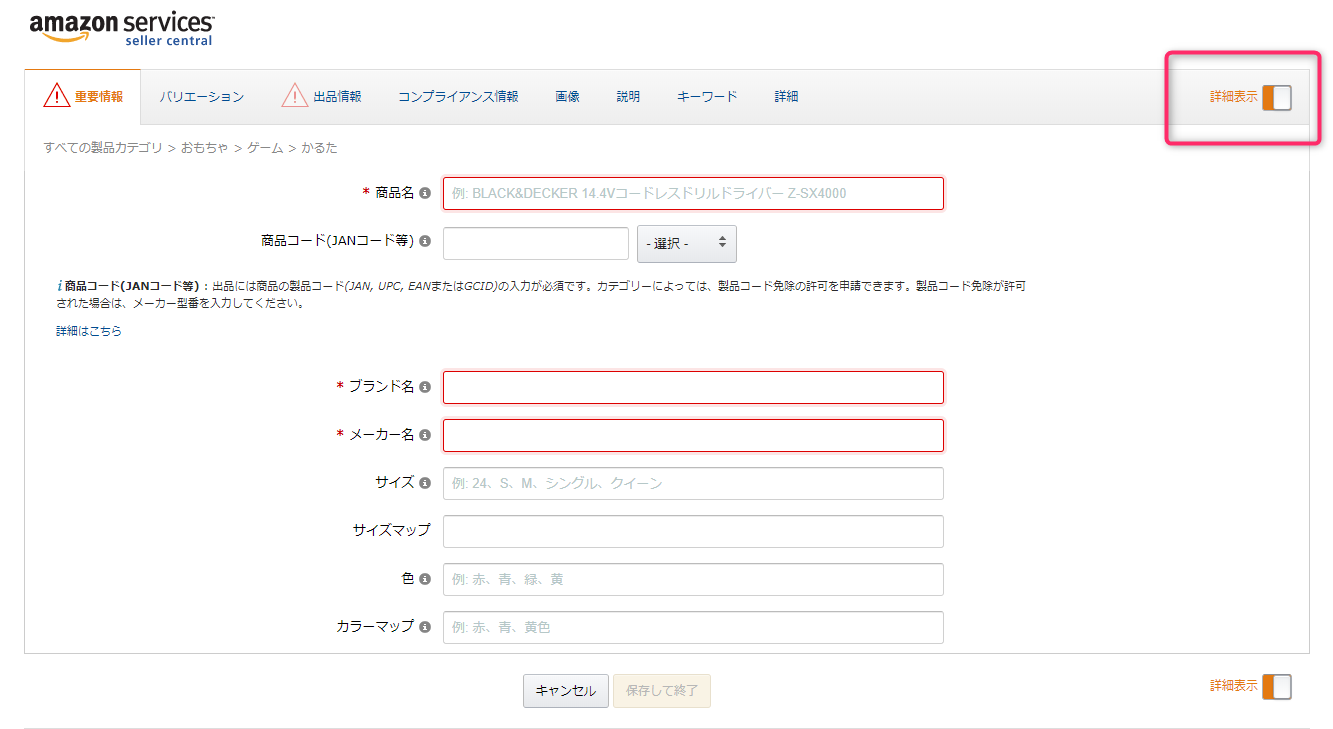This screenshot has width=1333, height=729.
Task: Click the info icon beside ブランド名
Action: (x=425, y=387)
